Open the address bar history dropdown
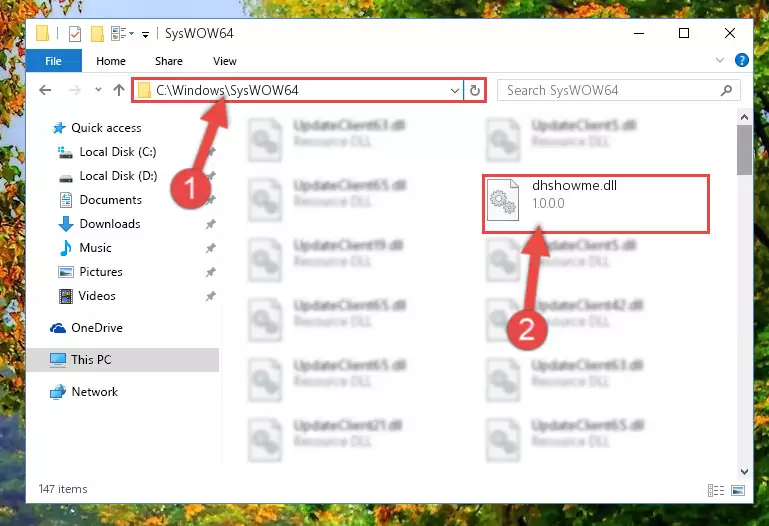Image resolution: width=769 pixels, height=526 pixels. tap(455, 91)
